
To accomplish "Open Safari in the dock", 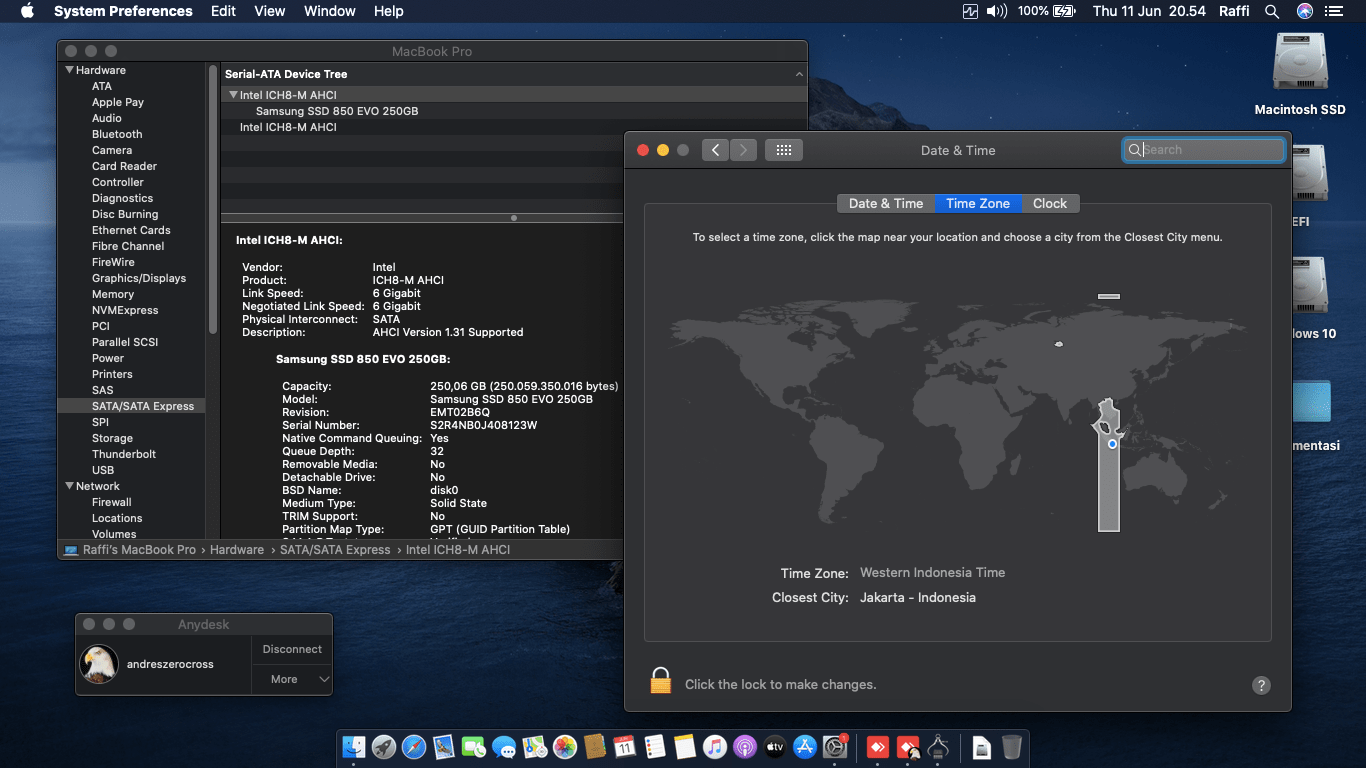I will click(414, 746).
